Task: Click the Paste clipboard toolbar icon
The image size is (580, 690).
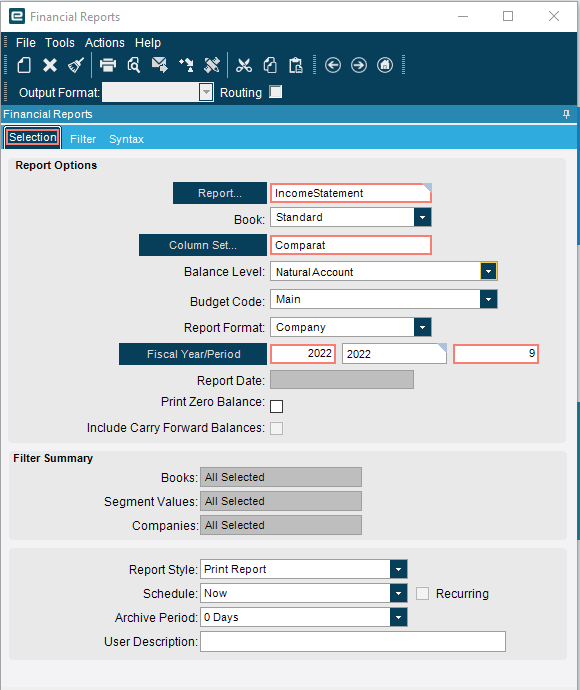Action: click(296, 65)
